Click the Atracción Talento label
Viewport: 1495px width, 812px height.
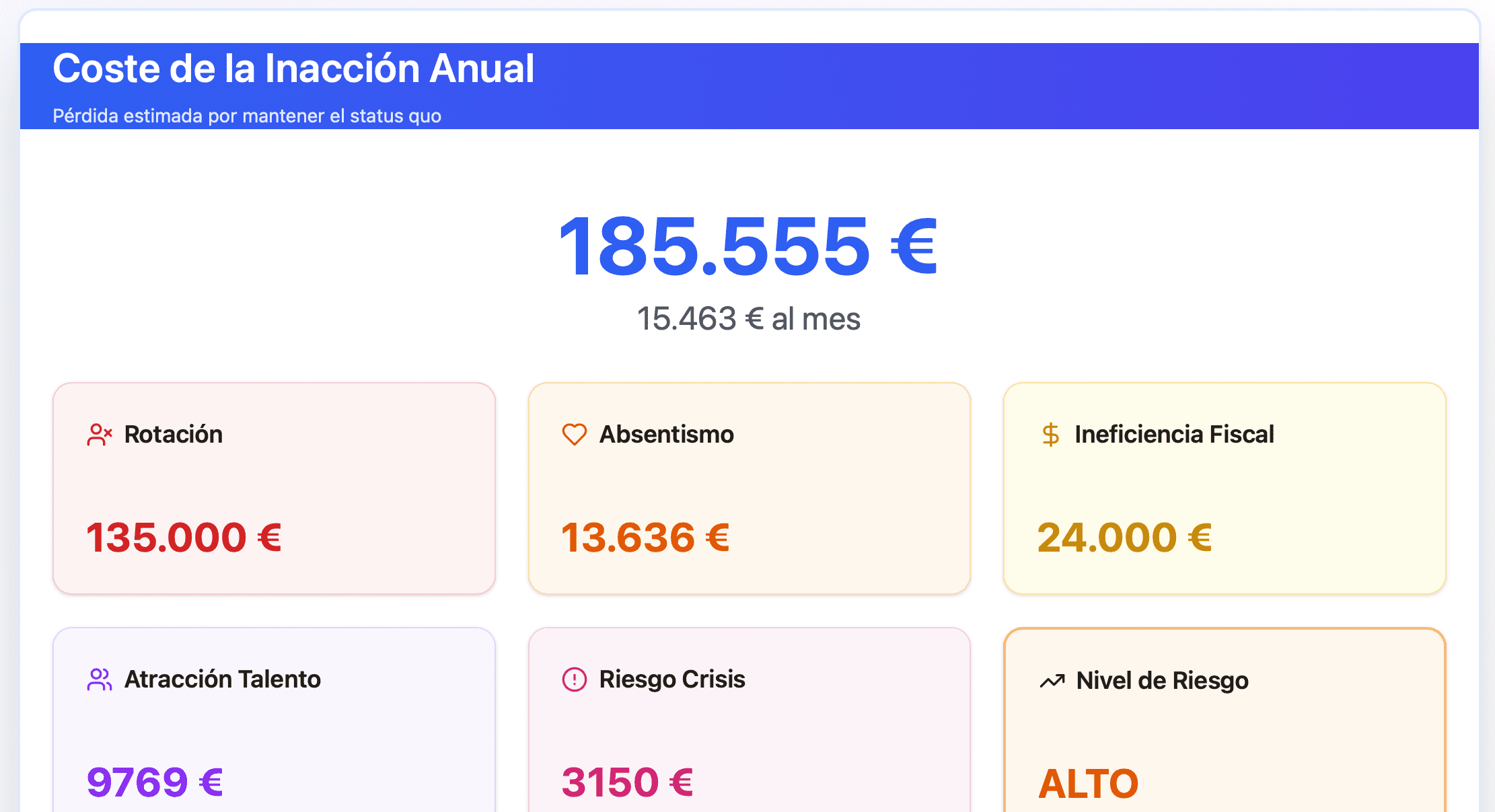click(x=223, y=679)
